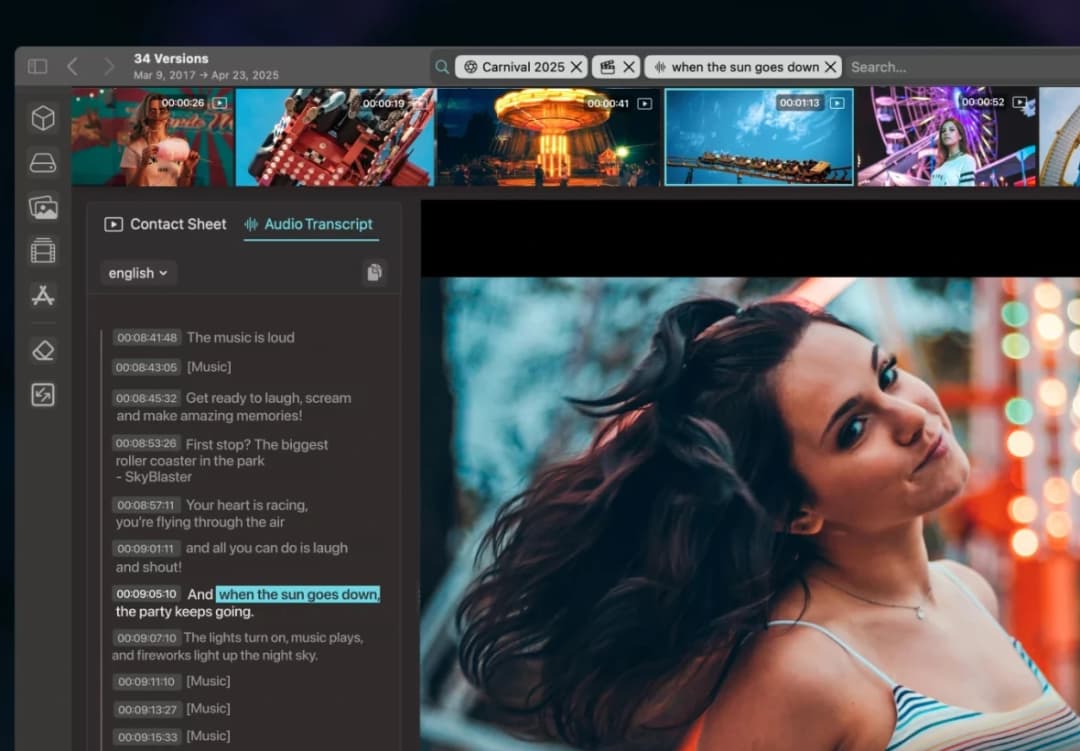Click transcript line 'The music is loud'
This screenshot has height=751, width=1080.
240,338
